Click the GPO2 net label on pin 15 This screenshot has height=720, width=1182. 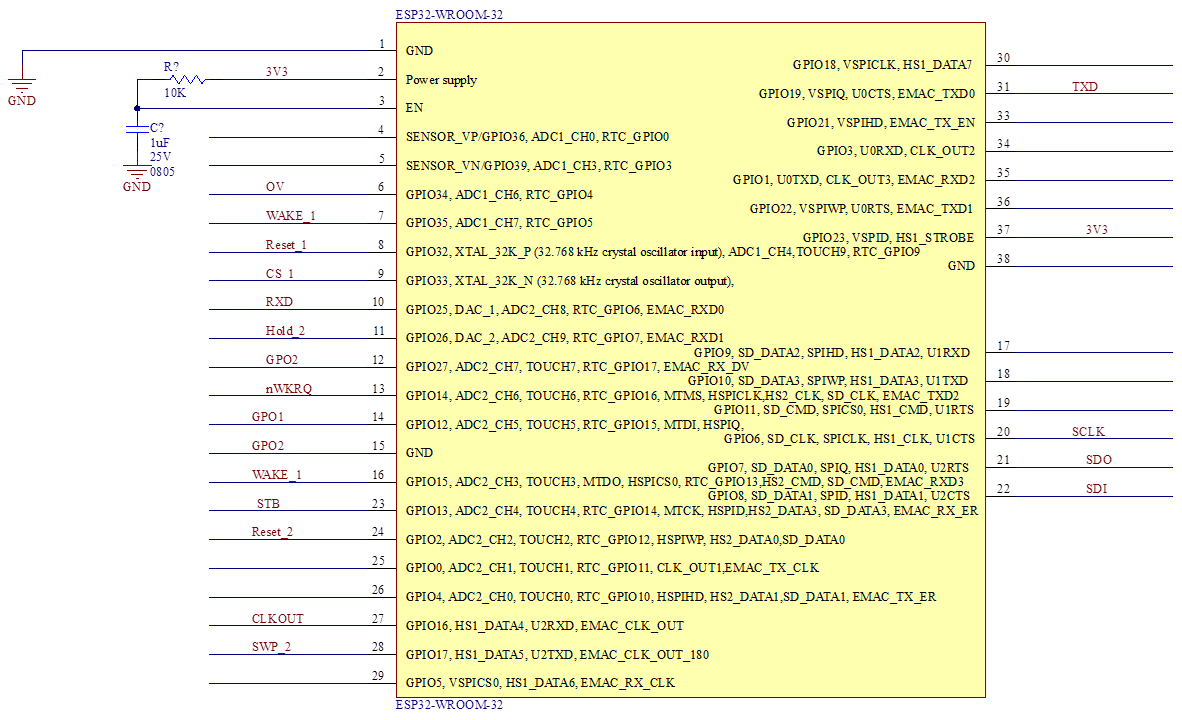click(x=268, y=446)
